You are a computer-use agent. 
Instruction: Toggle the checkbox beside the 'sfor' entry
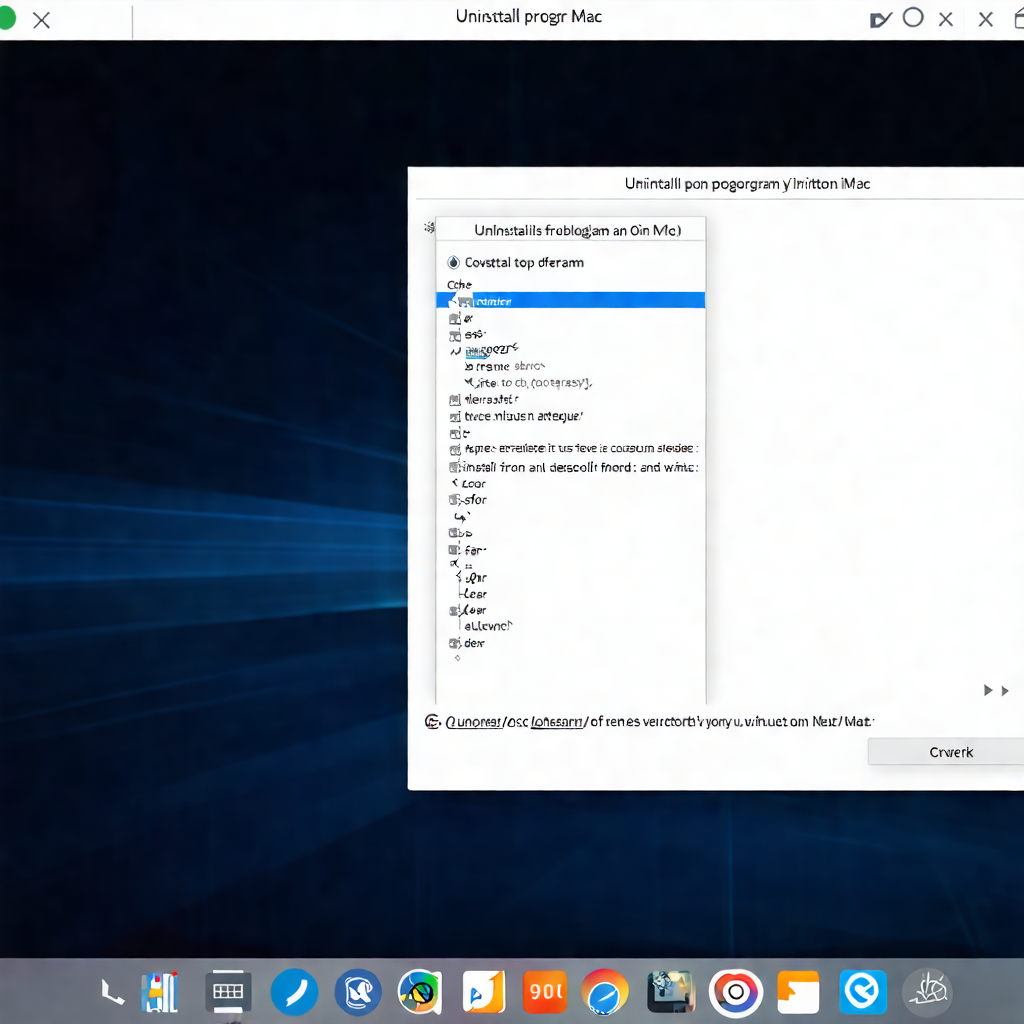(x=452, y=499)
